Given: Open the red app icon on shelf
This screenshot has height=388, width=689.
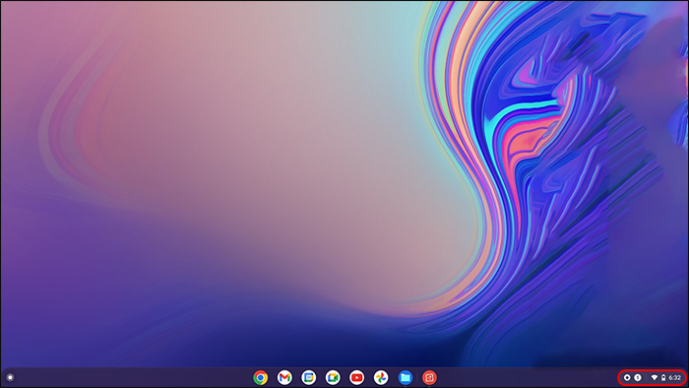Looking at the screenshot, I should [x=429, y=377].
